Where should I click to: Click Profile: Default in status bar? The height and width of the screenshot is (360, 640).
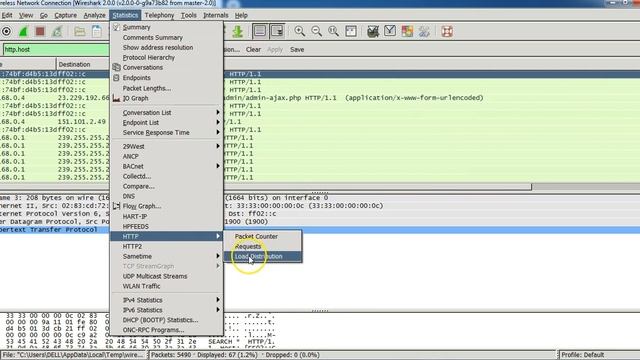pyautogui.click(x=582, y=355)
